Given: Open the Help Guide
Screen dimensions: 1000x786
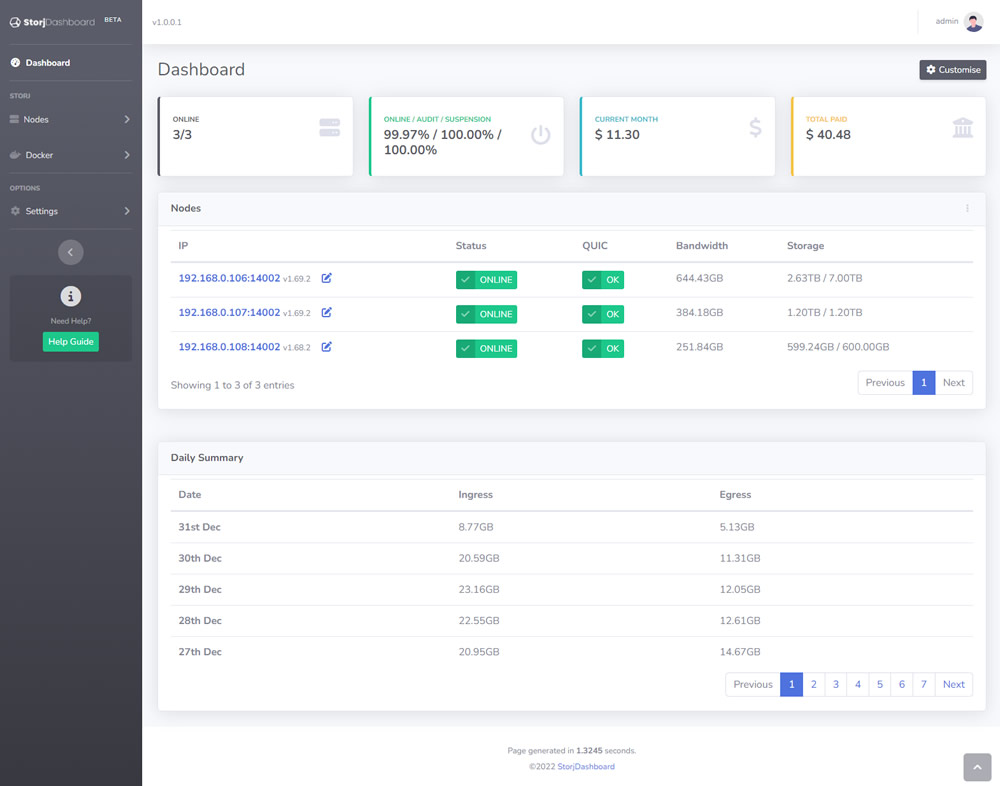Looking at the screenshot, I should tap(71, 342).
